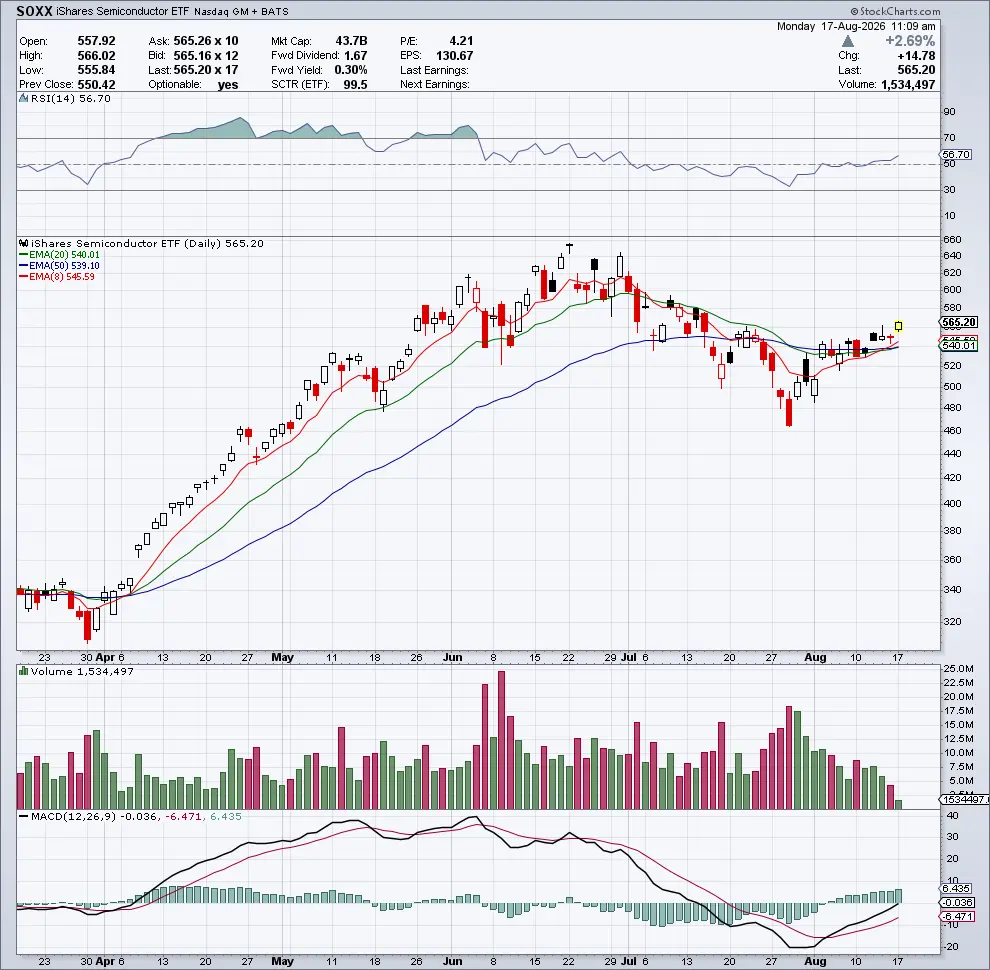Click the EMA(20) 540.01 legend
The width and height of the screenshot is (990, 970).
tap(59, 254)
